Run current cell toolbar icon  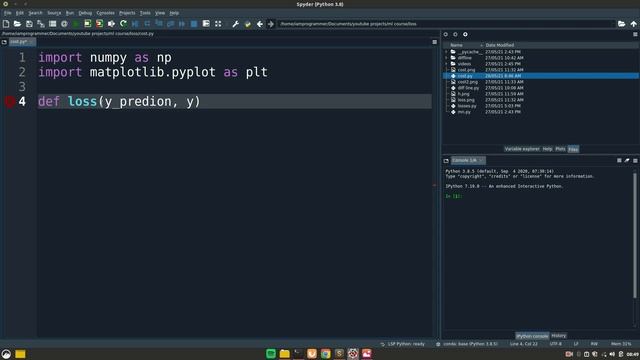[88, 24]
